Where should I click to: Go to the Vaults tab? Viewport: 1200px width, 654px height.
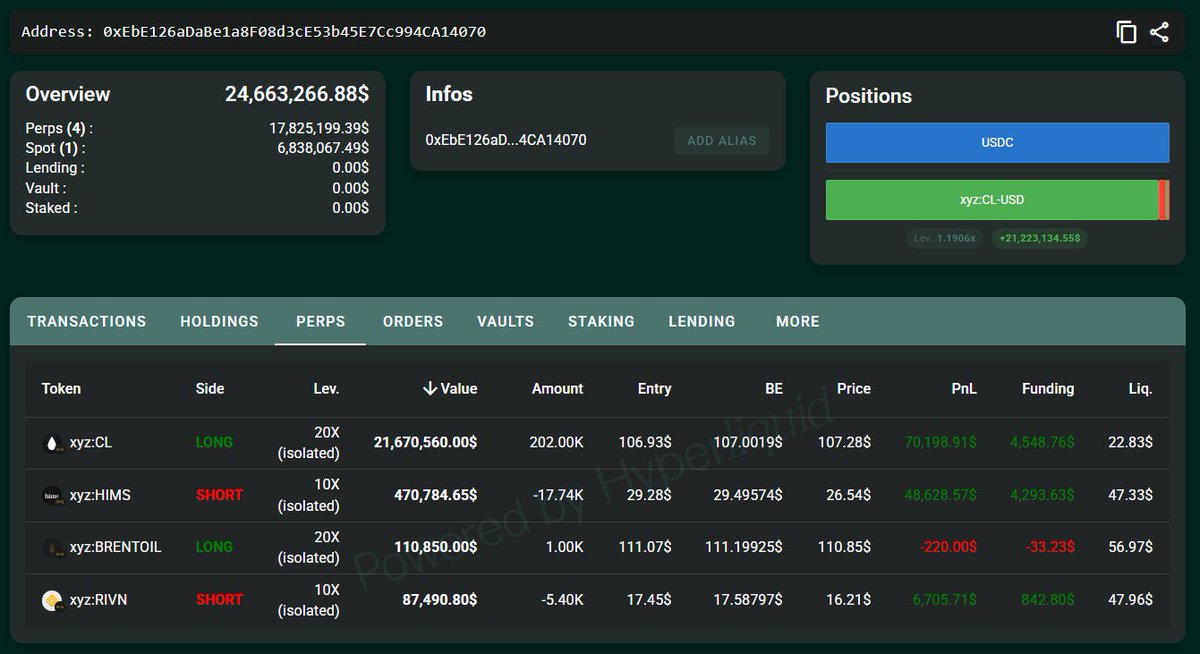click(x=505, y=322)
